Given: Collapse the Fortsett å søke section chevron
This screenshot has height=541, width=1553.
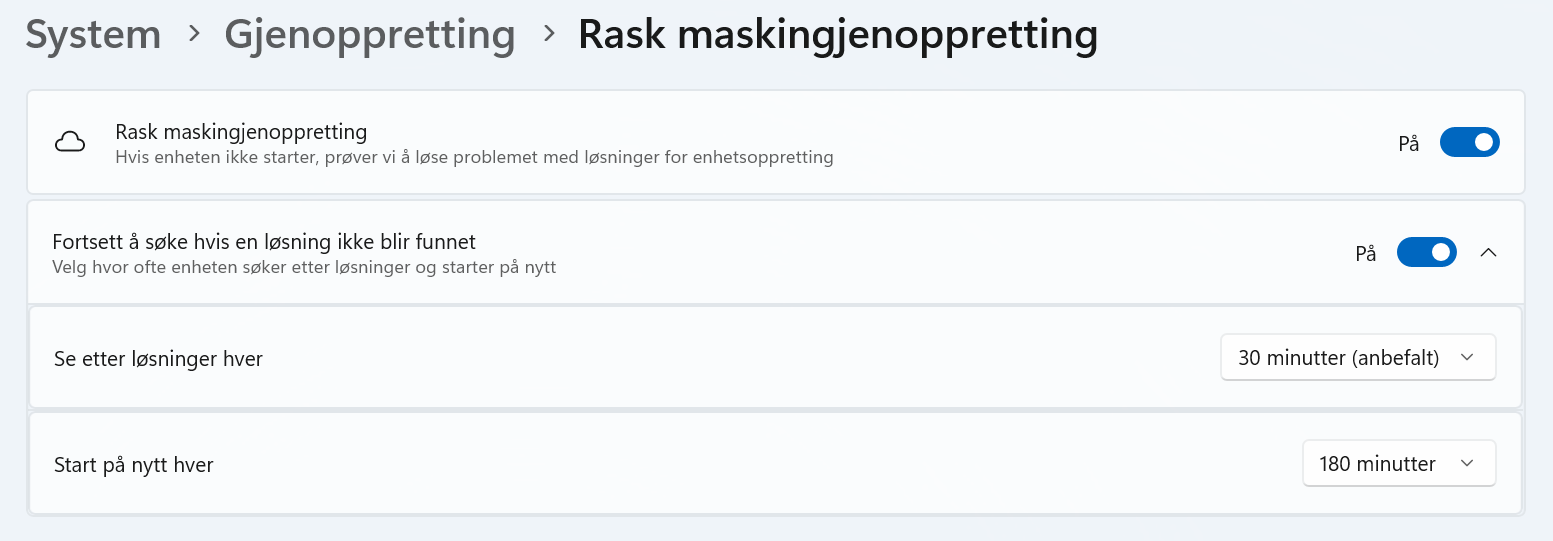Looking at the screenshot, I should pyautogui.click(x=1488, y=253).
